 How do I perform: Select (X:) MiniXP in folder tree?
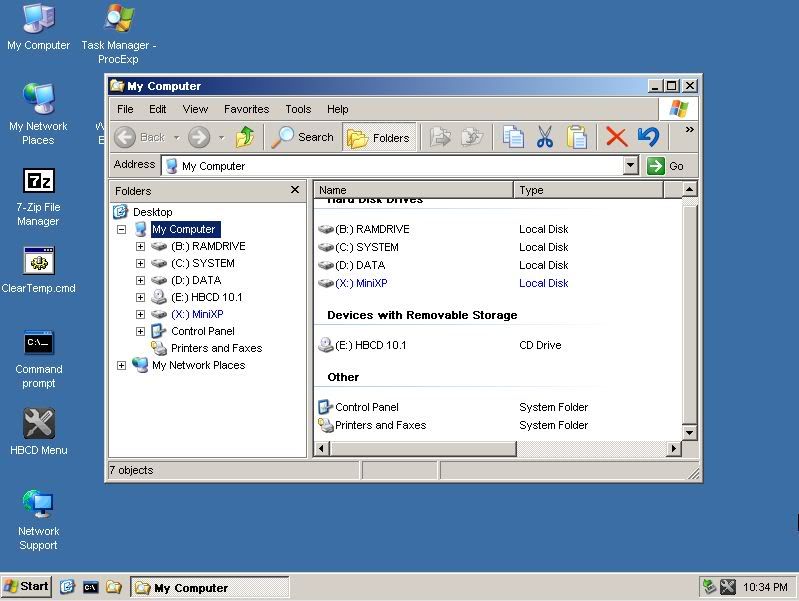coord(197,314)
